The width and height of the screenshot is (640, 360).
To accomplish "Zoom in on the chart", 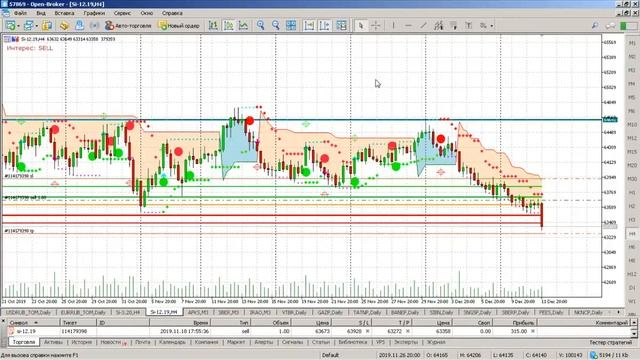I will tap(260, 25).
